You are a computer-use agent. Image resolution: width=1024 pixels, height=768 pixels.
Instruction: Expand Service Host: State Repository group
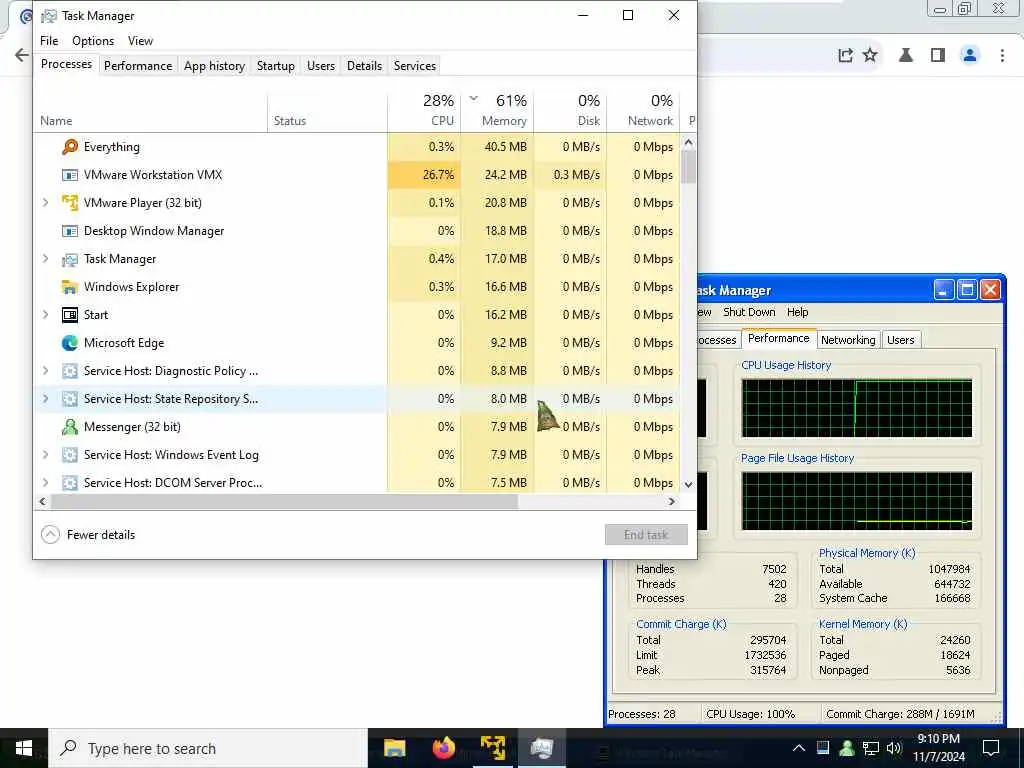[x=46, y=399]
